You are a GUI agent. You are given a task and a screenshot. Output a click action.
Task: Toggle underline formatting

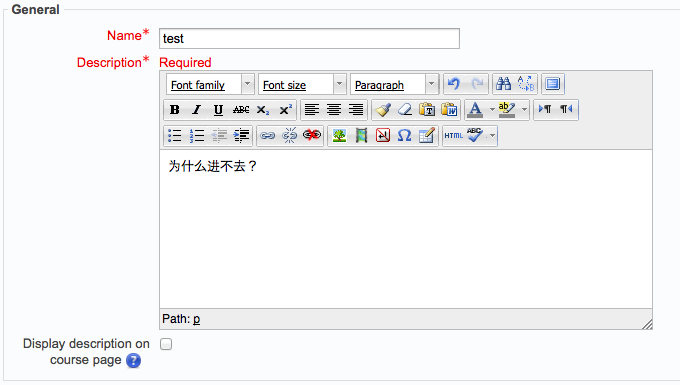click(x=218, y=110)
